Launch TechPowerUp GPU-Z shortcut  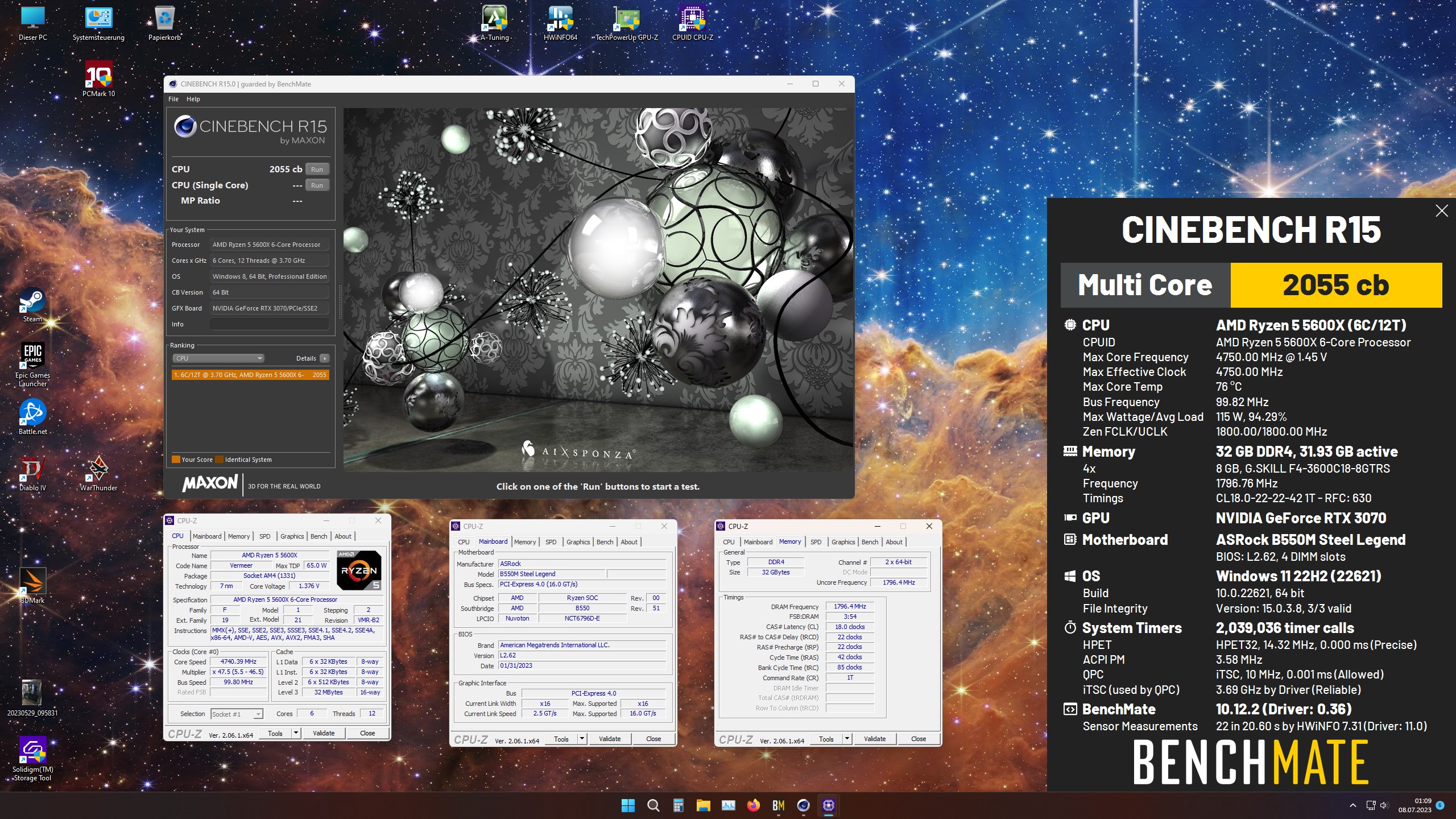click(626, 23)
